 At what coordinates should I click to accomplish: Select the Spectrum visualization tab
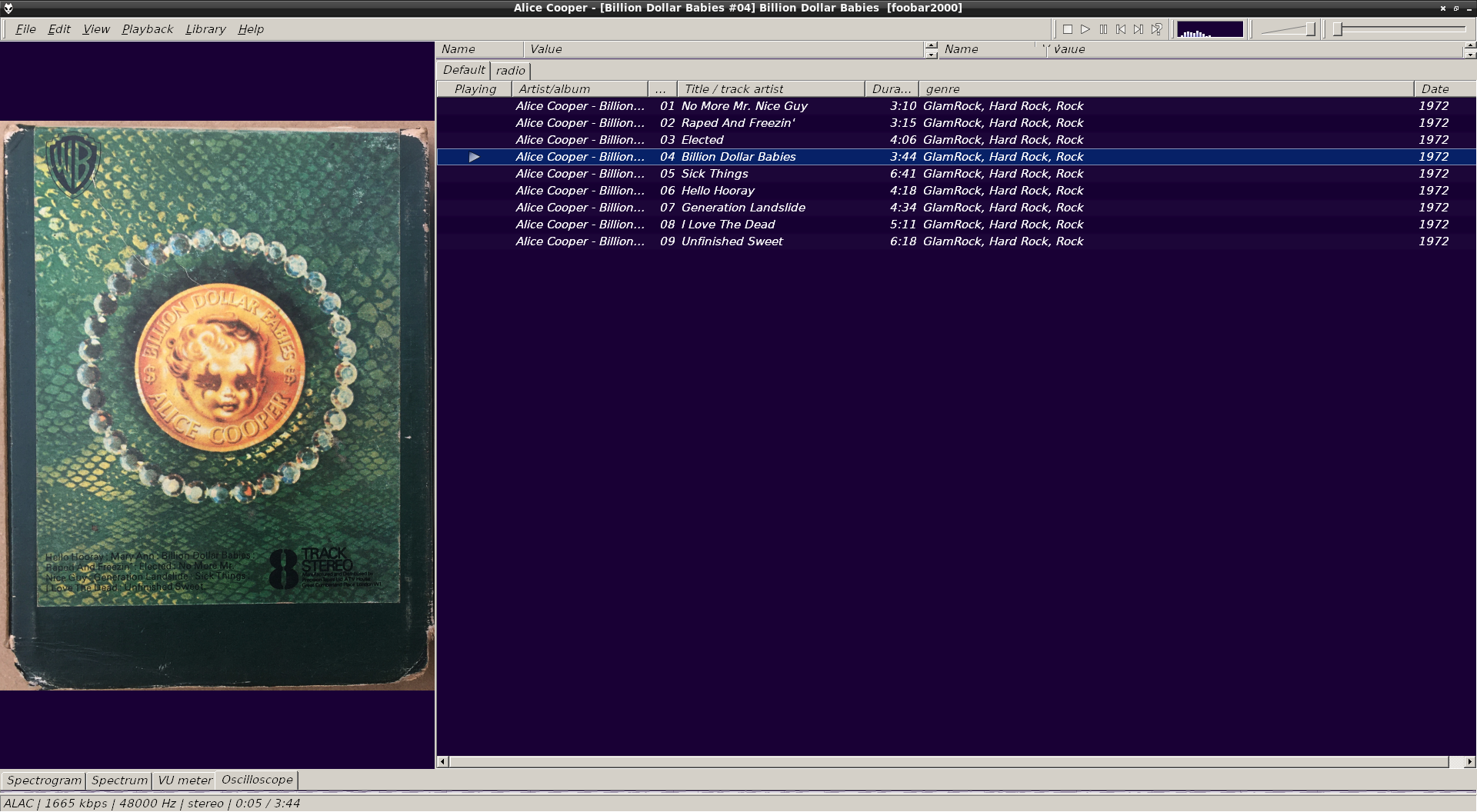[x=119, y=780]
